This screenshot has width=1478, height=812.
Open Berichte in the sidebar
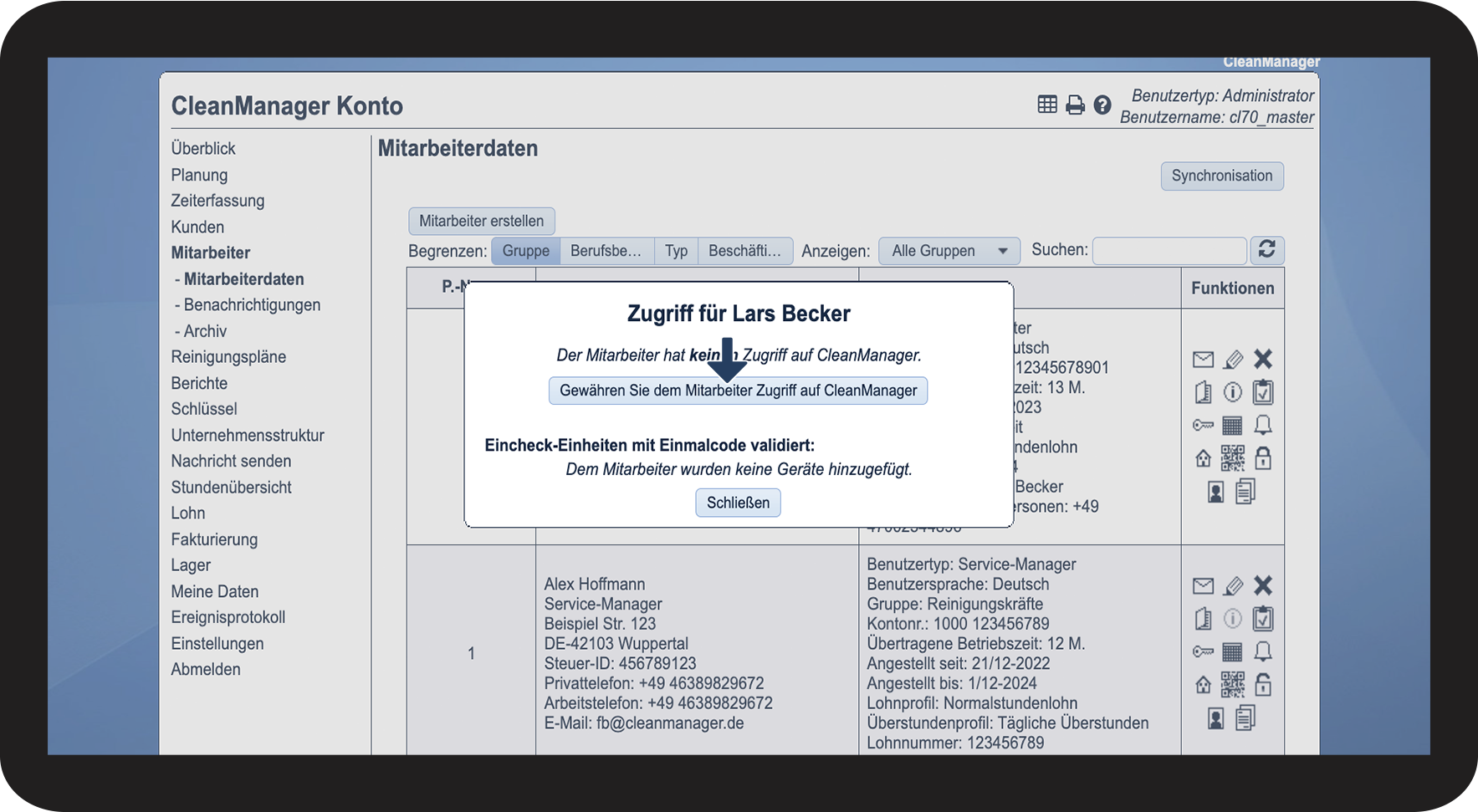(199, 383)
